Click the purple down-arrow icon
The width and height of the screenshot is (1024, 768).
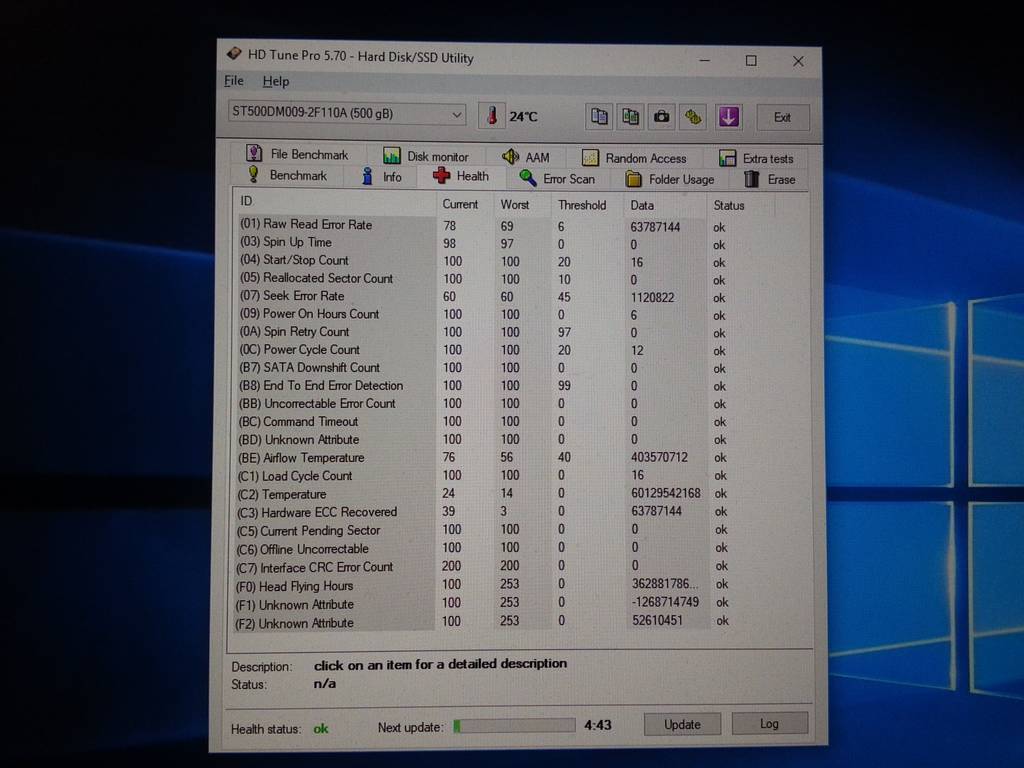(728, 116)
